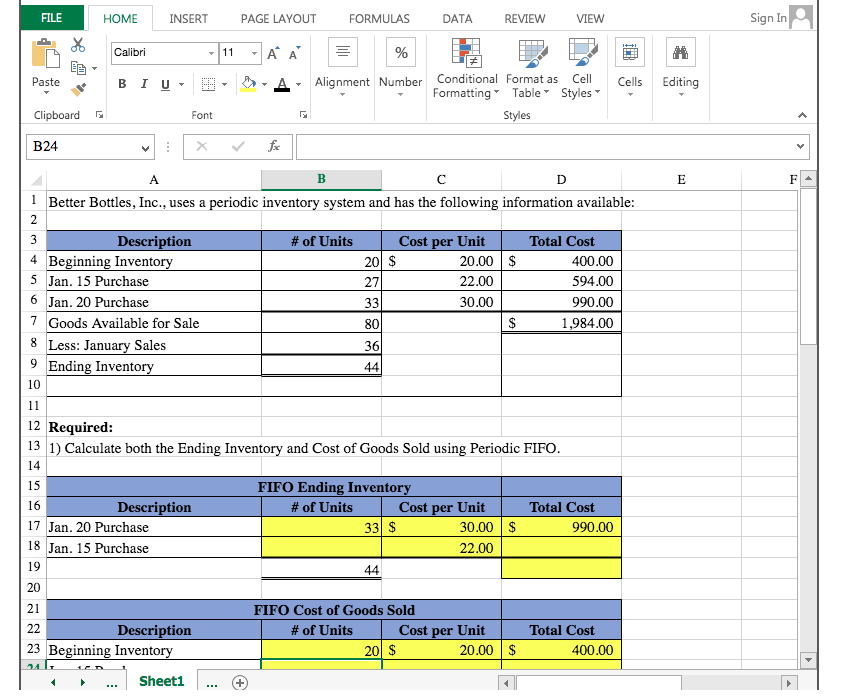Expand the Name Box dropdown

(x=143, y=146)
